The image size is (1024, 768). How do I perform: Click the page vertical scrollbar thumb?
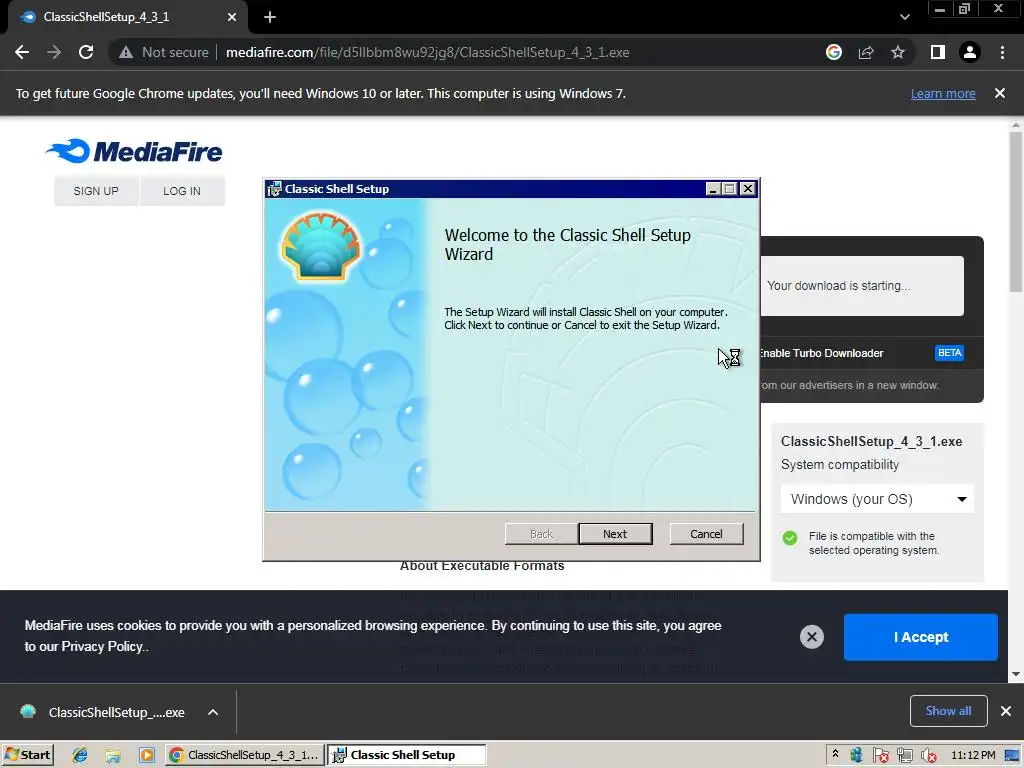(1016, 211)
